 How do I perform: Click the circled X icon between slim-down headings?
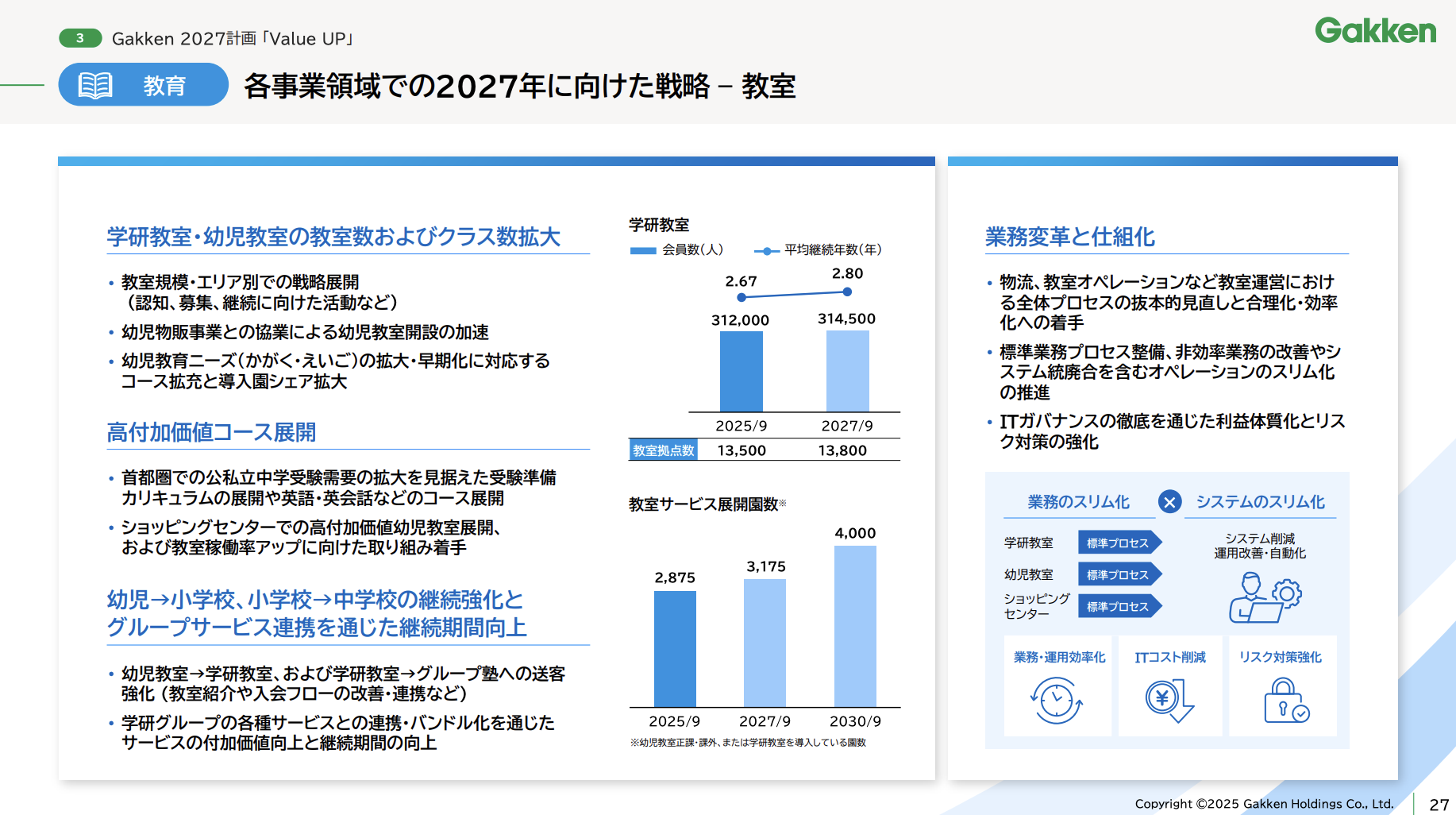(x=1169, y=502)
